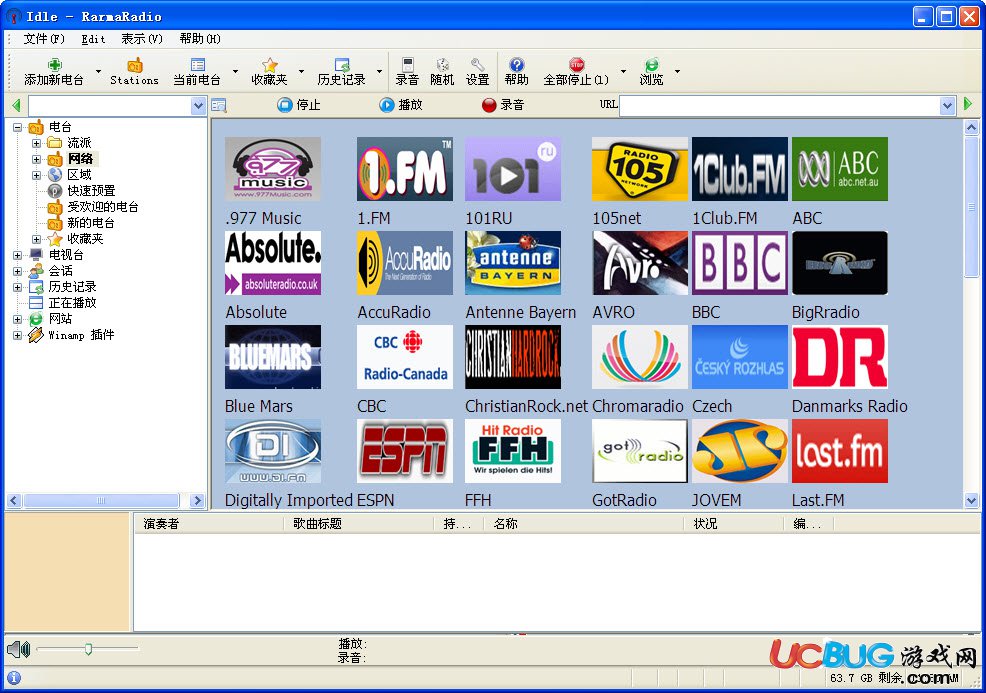Open the search combo box dropdown arrow
Viewport: 986px width, 693px height.
[198, 106]
